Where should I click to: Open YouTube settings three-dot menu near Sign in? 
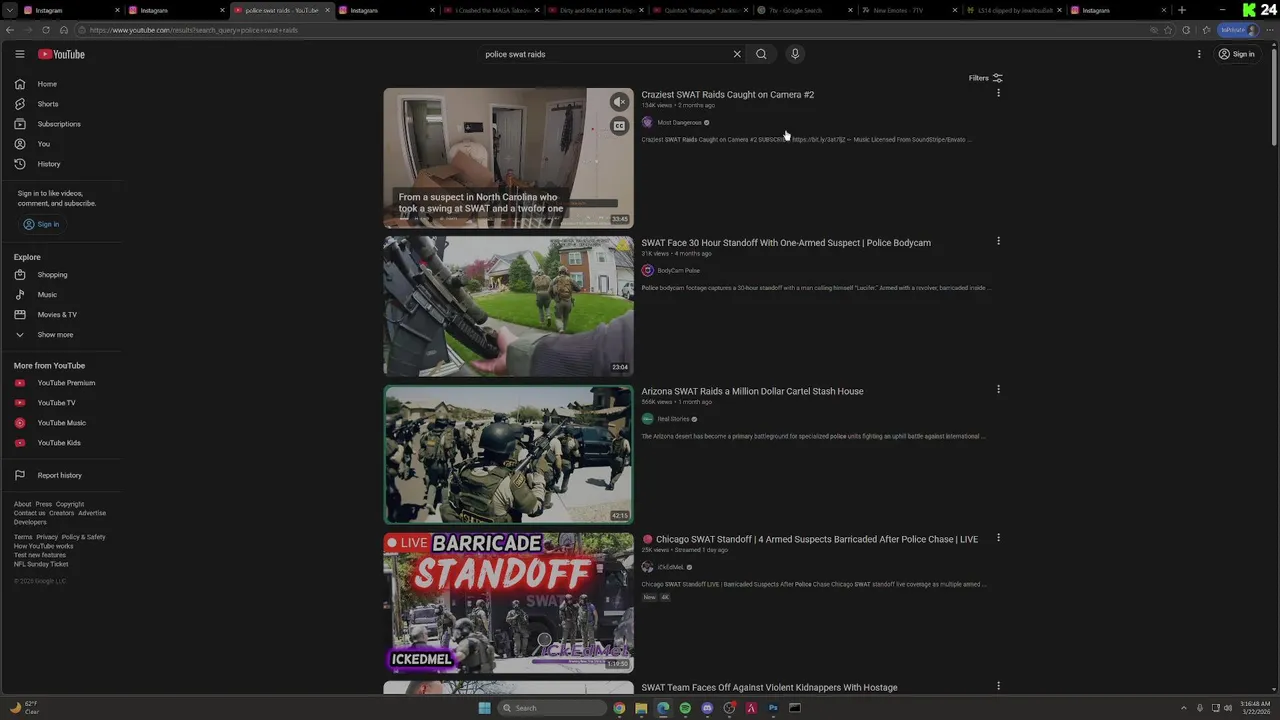click(x=1199, y=54)
